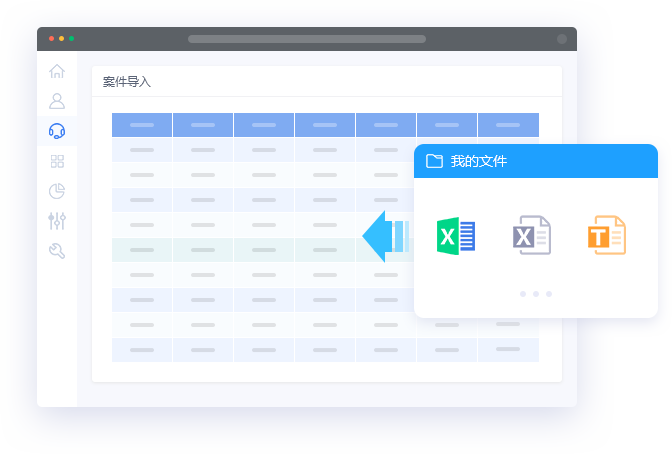672x454 pixels.
Task: Select the last pagination dot in 我的文件
Action: (549, 294)
